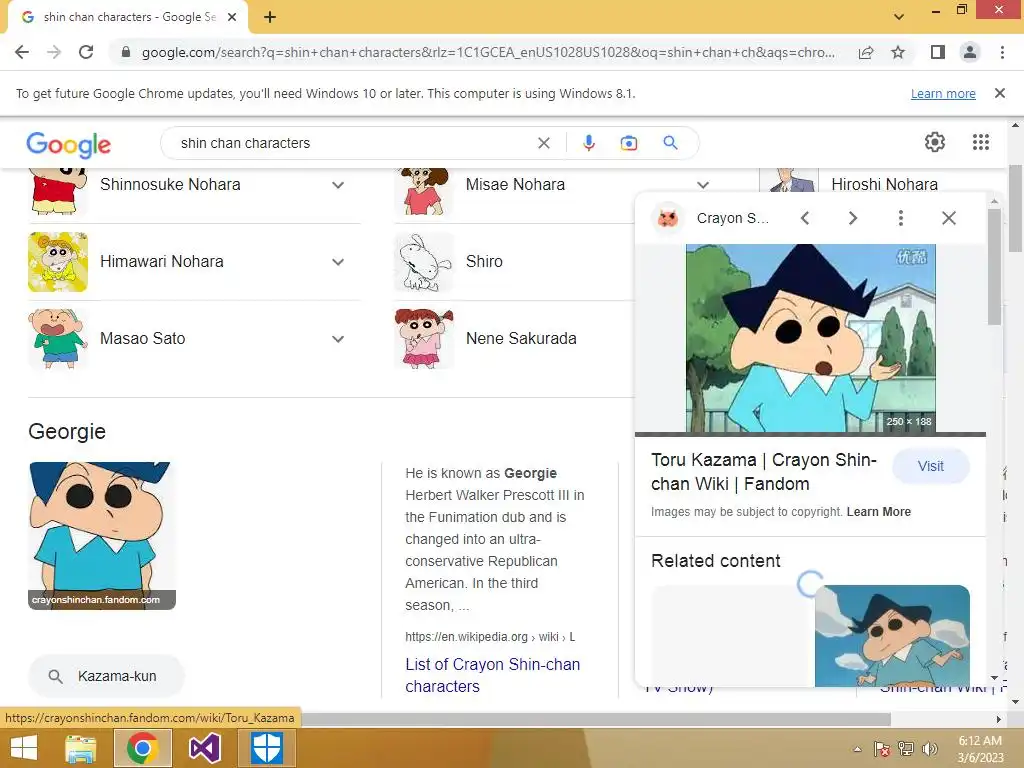Expand Misae Nohara details
This screenshot has height=768, width=1024.
tap(703, 185)
